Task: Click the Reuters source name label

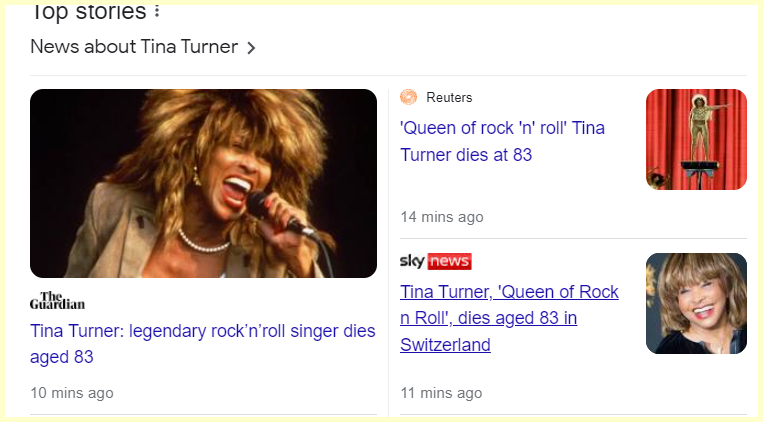Action: click(x=449, y=97)
